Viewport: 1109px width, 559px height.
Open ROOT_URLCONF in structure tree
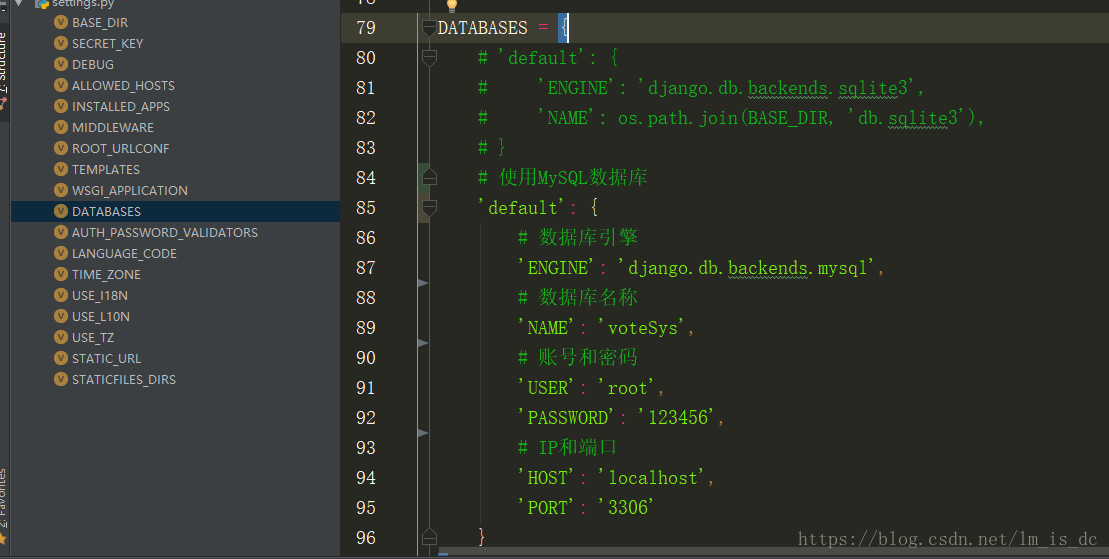coord(120,149)
